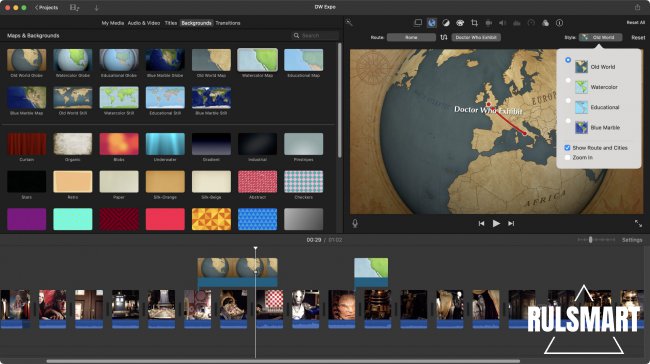Select Old World style radio button
650x364 pixels.
coord(568,60)
